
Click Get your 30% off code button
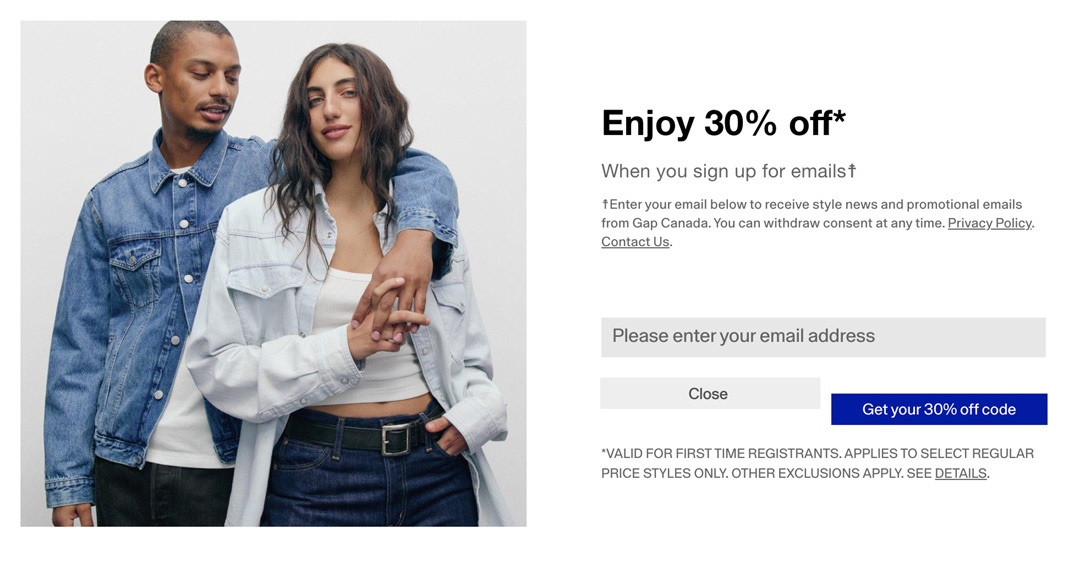[x=939, y=409]
